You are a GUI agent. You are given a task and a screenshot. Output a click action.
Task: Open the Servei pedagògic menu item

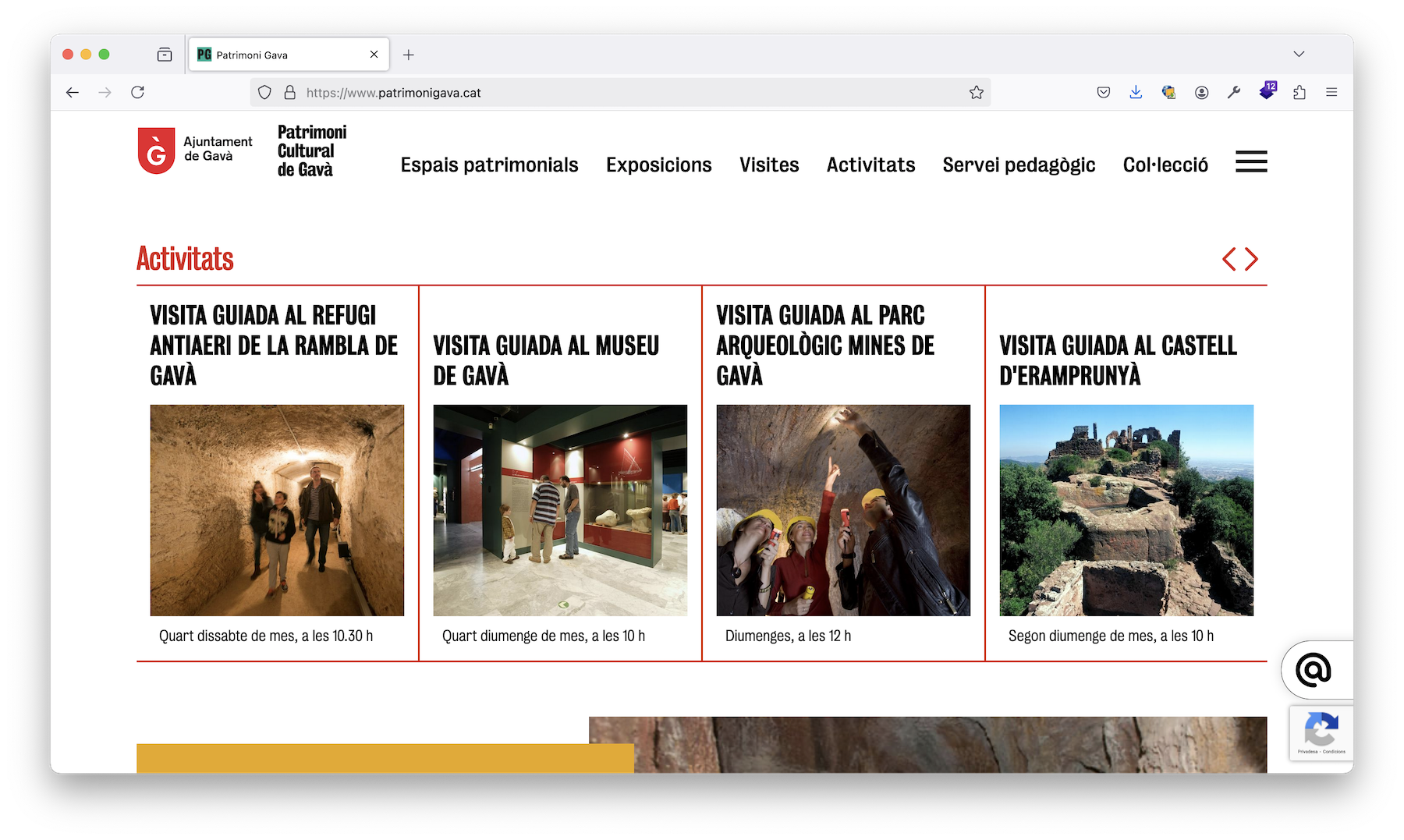tap(1019, 165)
